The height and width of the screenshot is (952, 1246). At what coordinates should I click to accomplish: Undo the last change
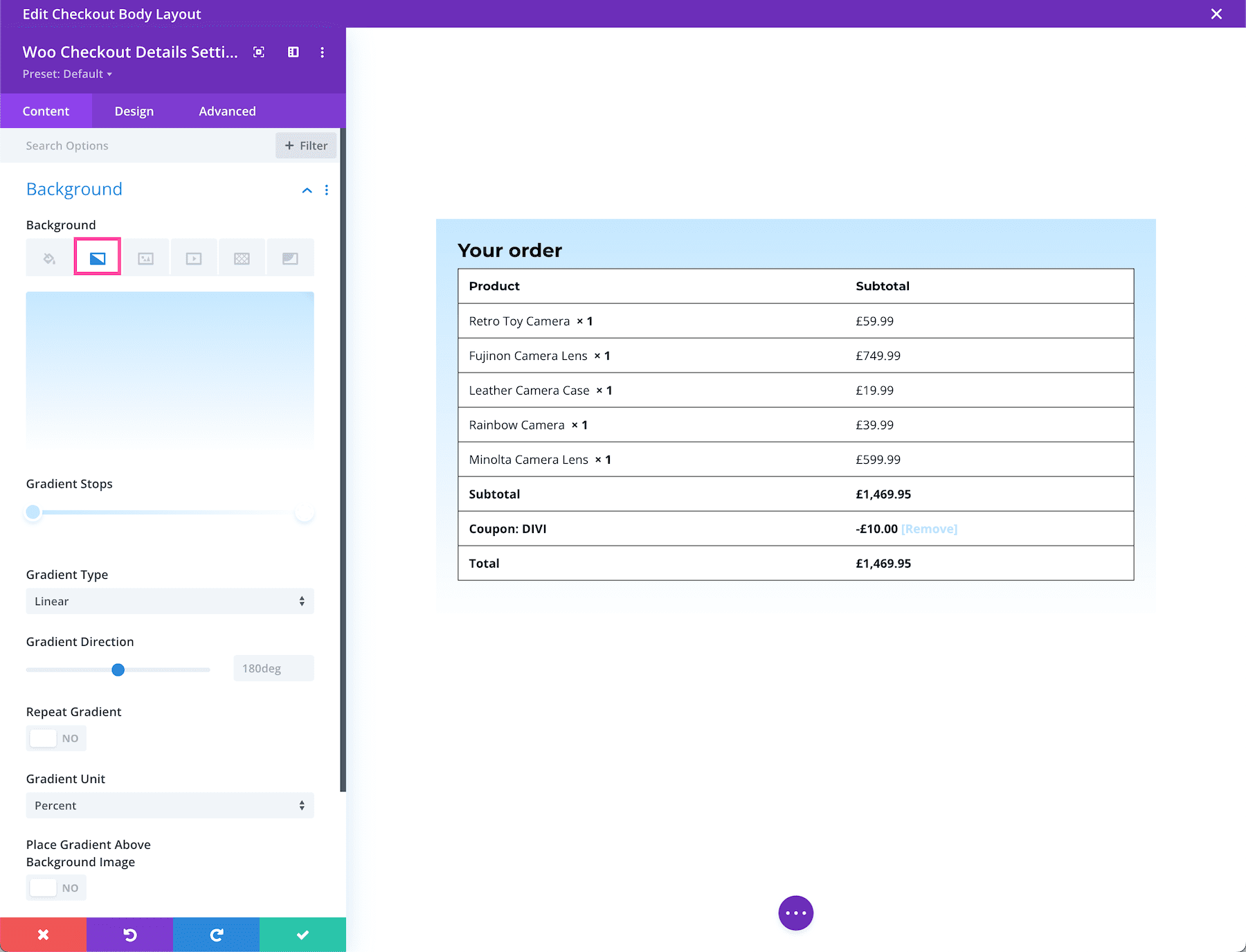click(129, 934)
